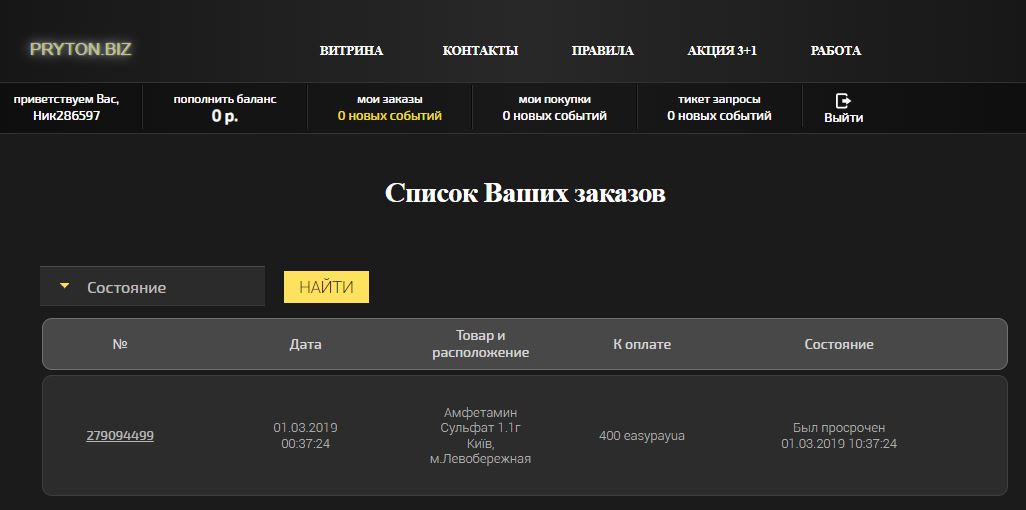1026x510 pixels.
Task: Click the PRYTON.BIZ logo
Action: coord(80,49)
